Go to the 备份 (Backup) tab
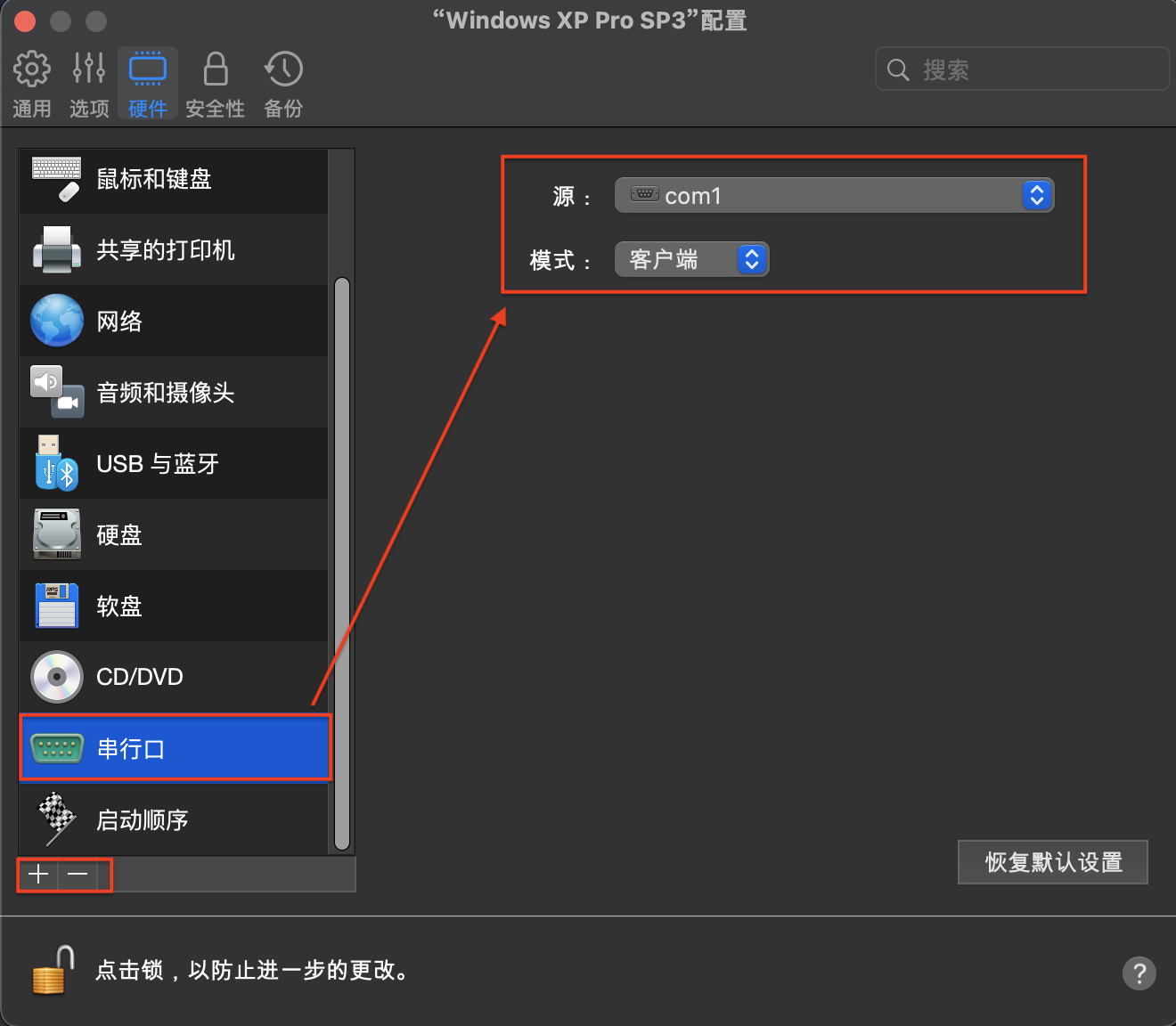Viewport: 1176px width, 1026px height. (x=283, y=85)
